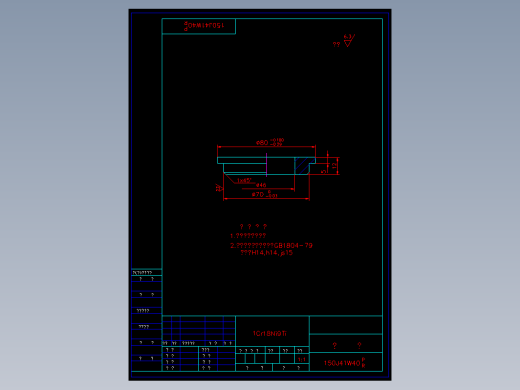This screenshot has height=390, width=520.
Task: Click the 1:1 scale cell in title block
Action: pos(302,360)
